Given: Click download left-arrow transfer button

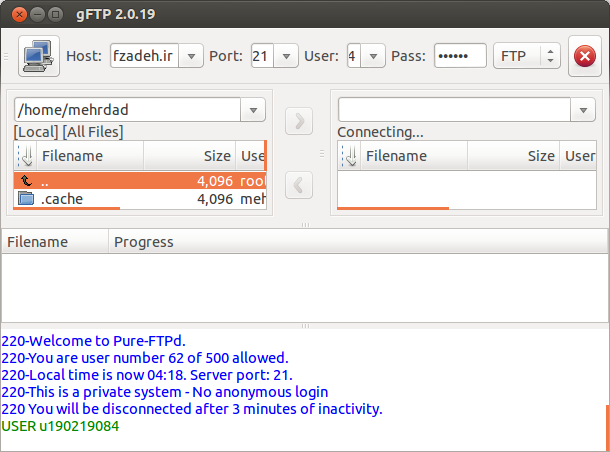Looking at the screenshot, I should tap(299, 185).
